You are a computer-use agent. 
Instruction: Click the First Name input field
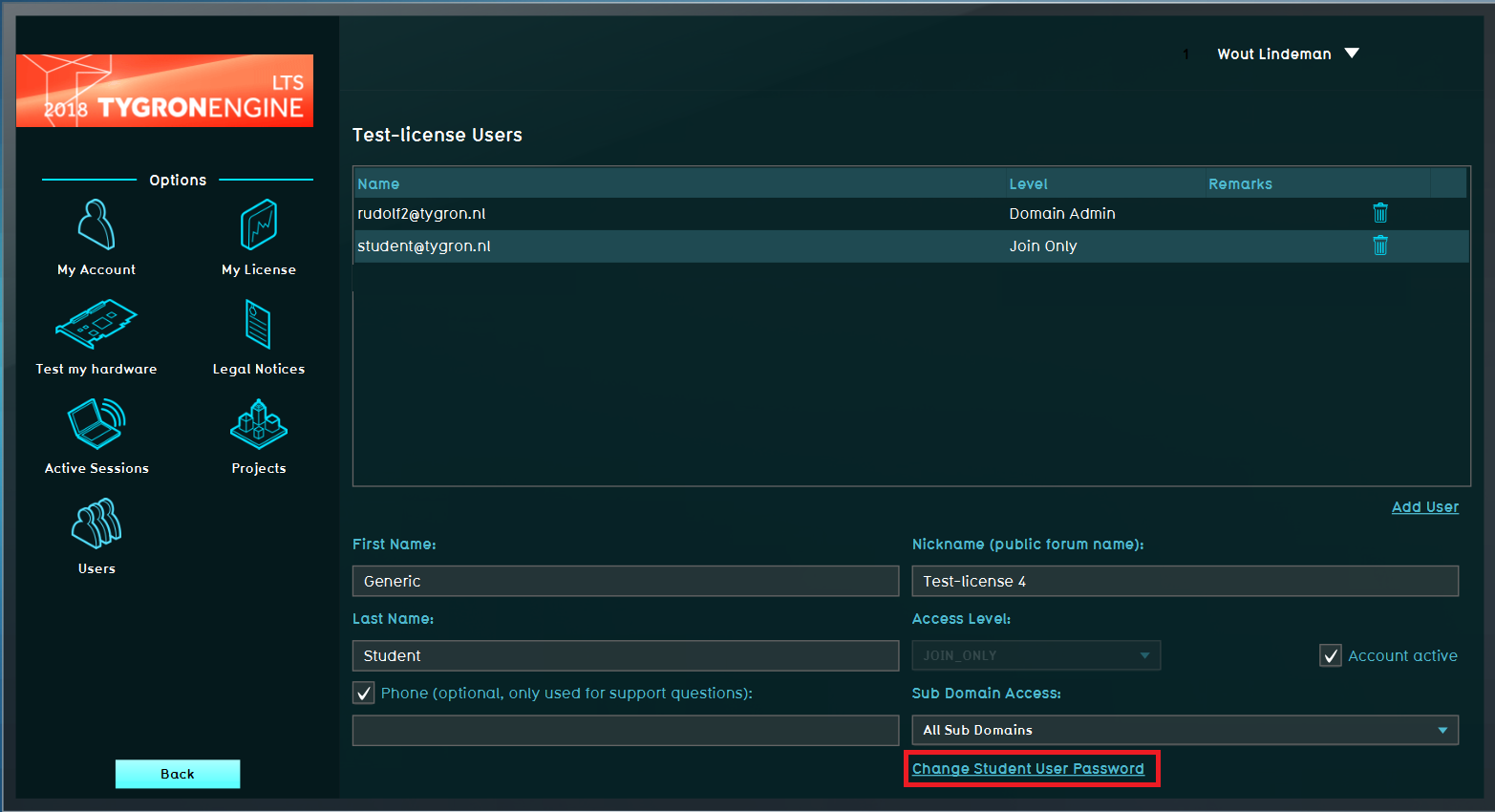click(626, 581)
